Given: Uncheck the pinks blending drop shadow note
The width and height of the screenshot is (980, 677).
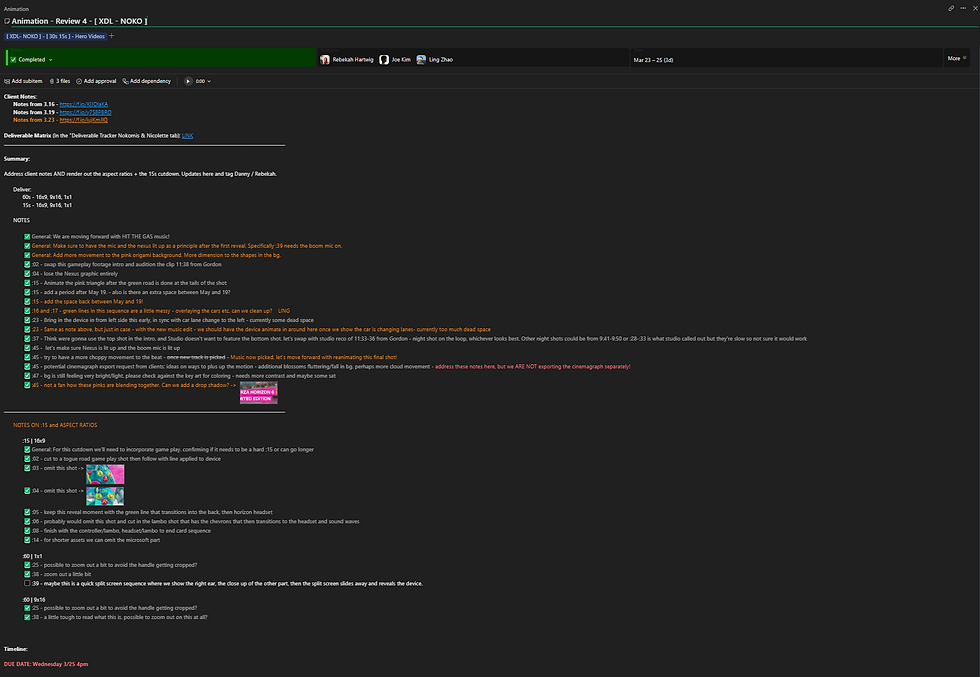Looking at the screenshot, I should (x=27, y=385).
